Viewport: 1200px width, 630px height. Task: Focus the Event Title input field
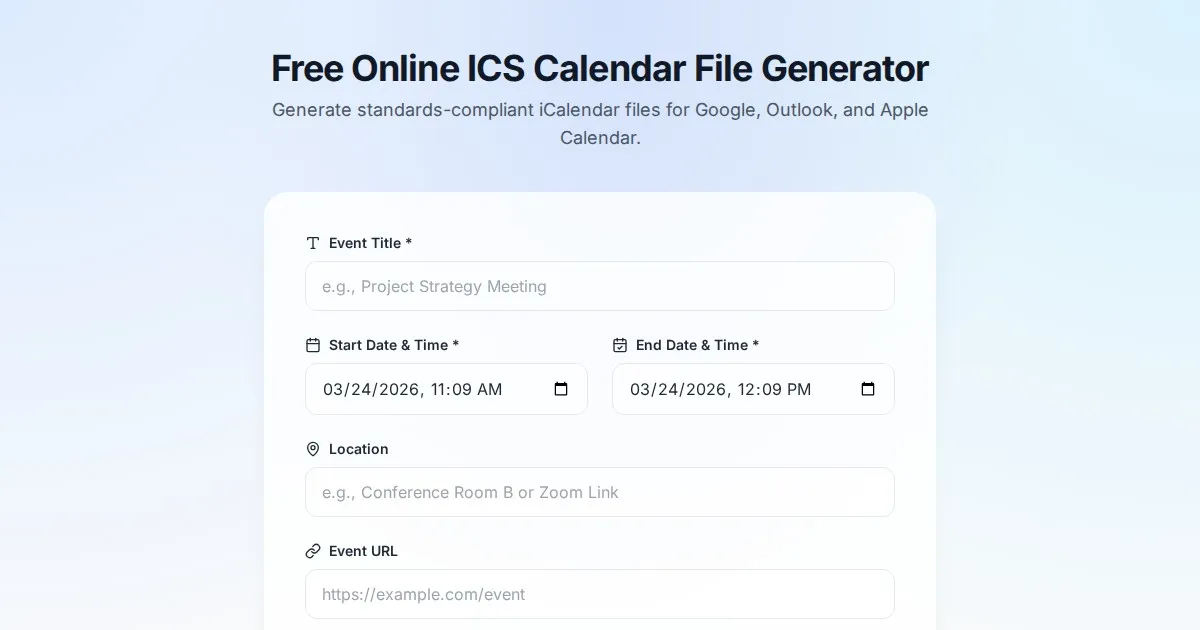click(x=600, y=286)
